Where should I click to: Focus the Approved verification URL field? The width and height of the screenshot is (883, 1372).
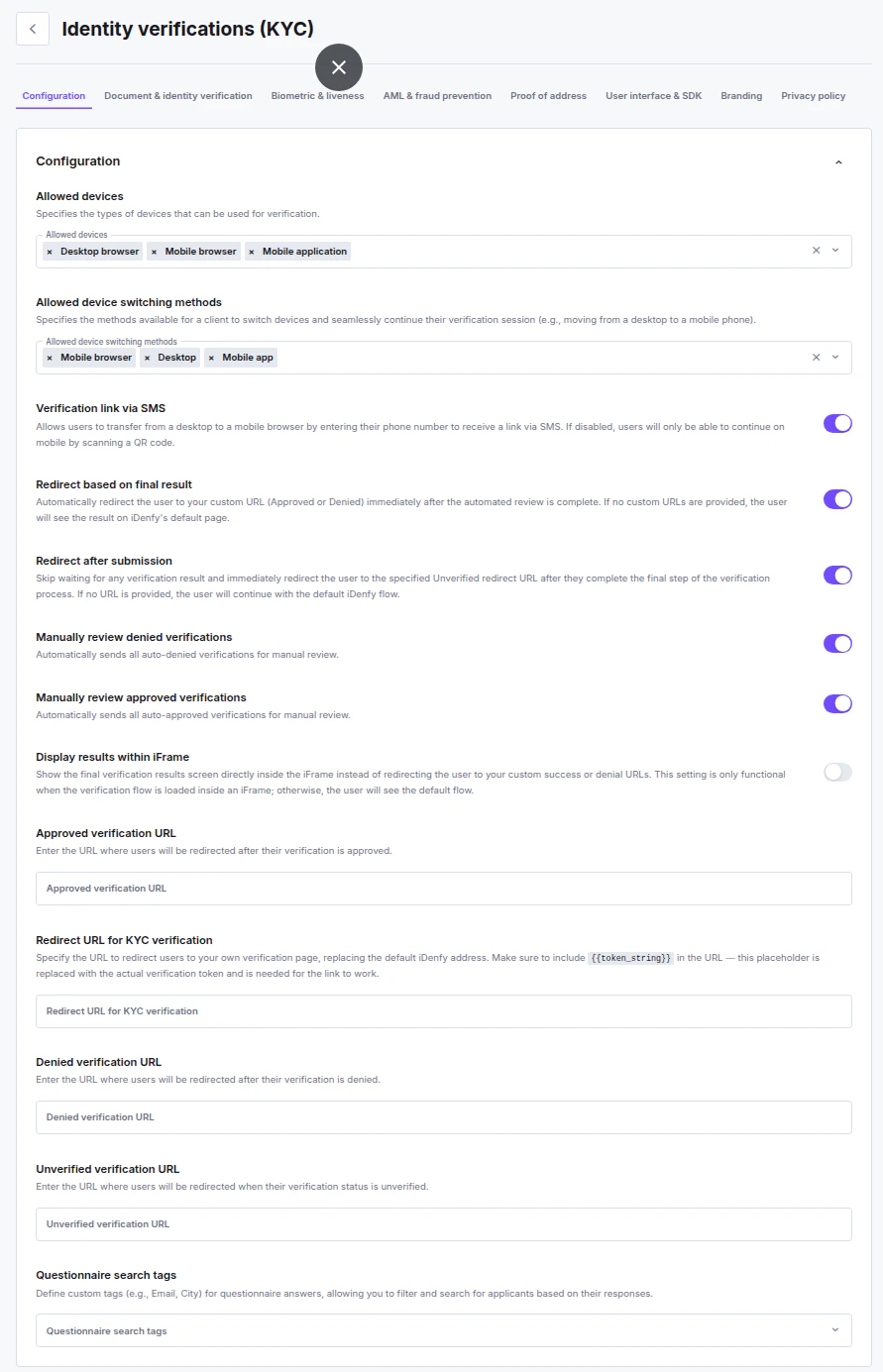click(444, 889)
